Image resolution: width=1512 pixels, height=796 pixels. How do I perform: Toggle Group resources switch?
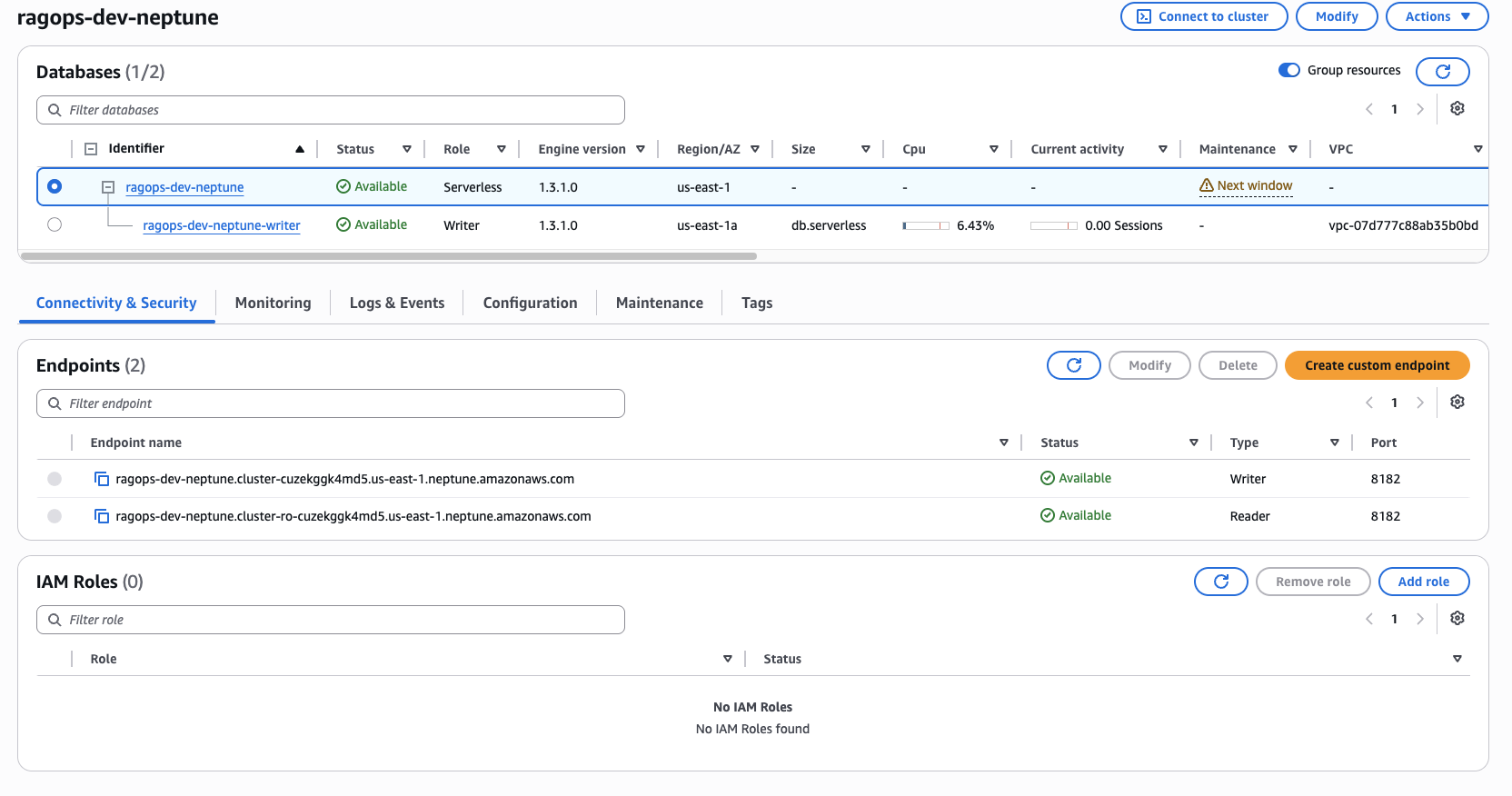coord(1289,70)
